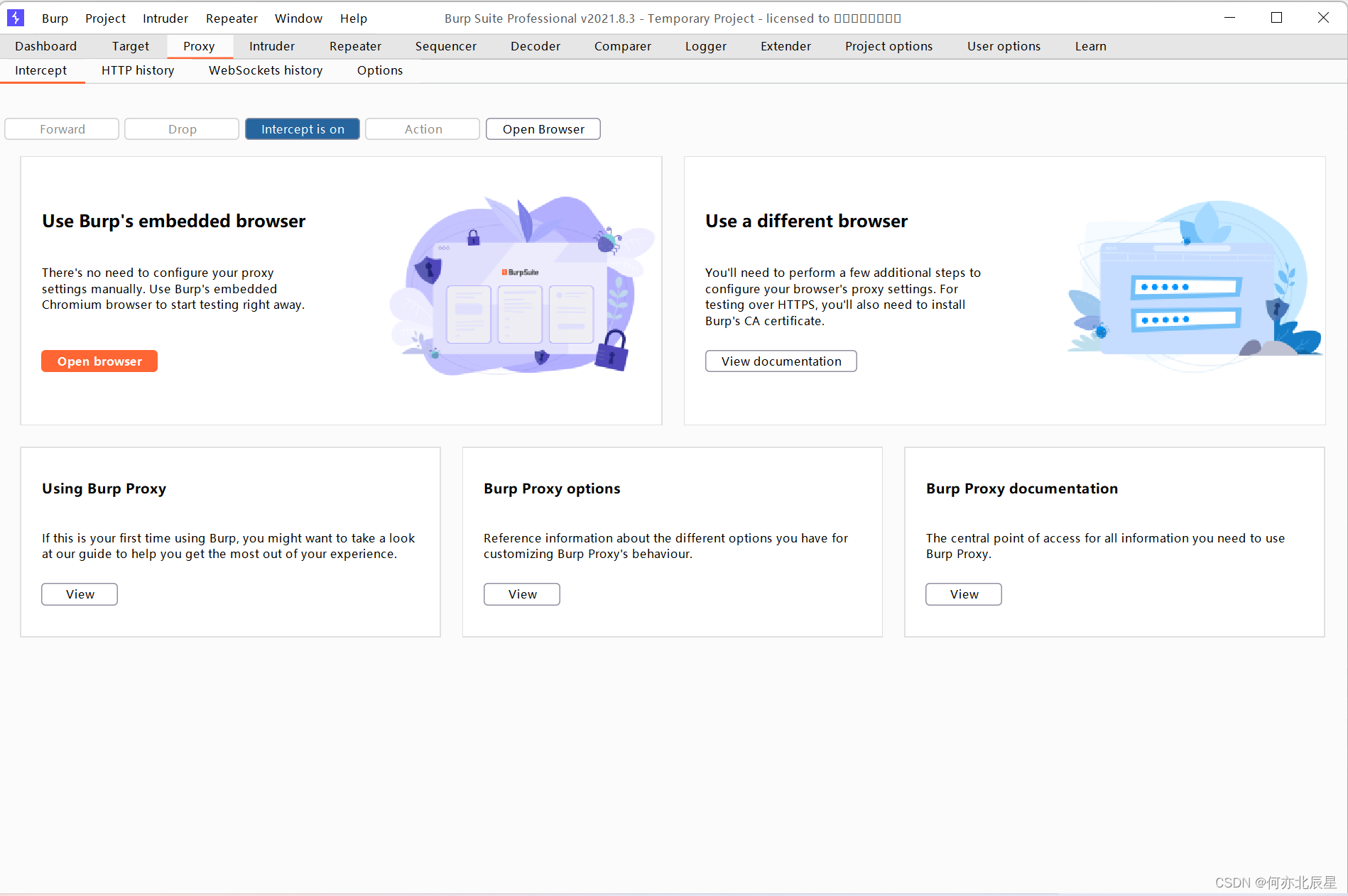Switch to the Sequencer tab
This screenshot has width=1348, height=896.
(445, 46)
